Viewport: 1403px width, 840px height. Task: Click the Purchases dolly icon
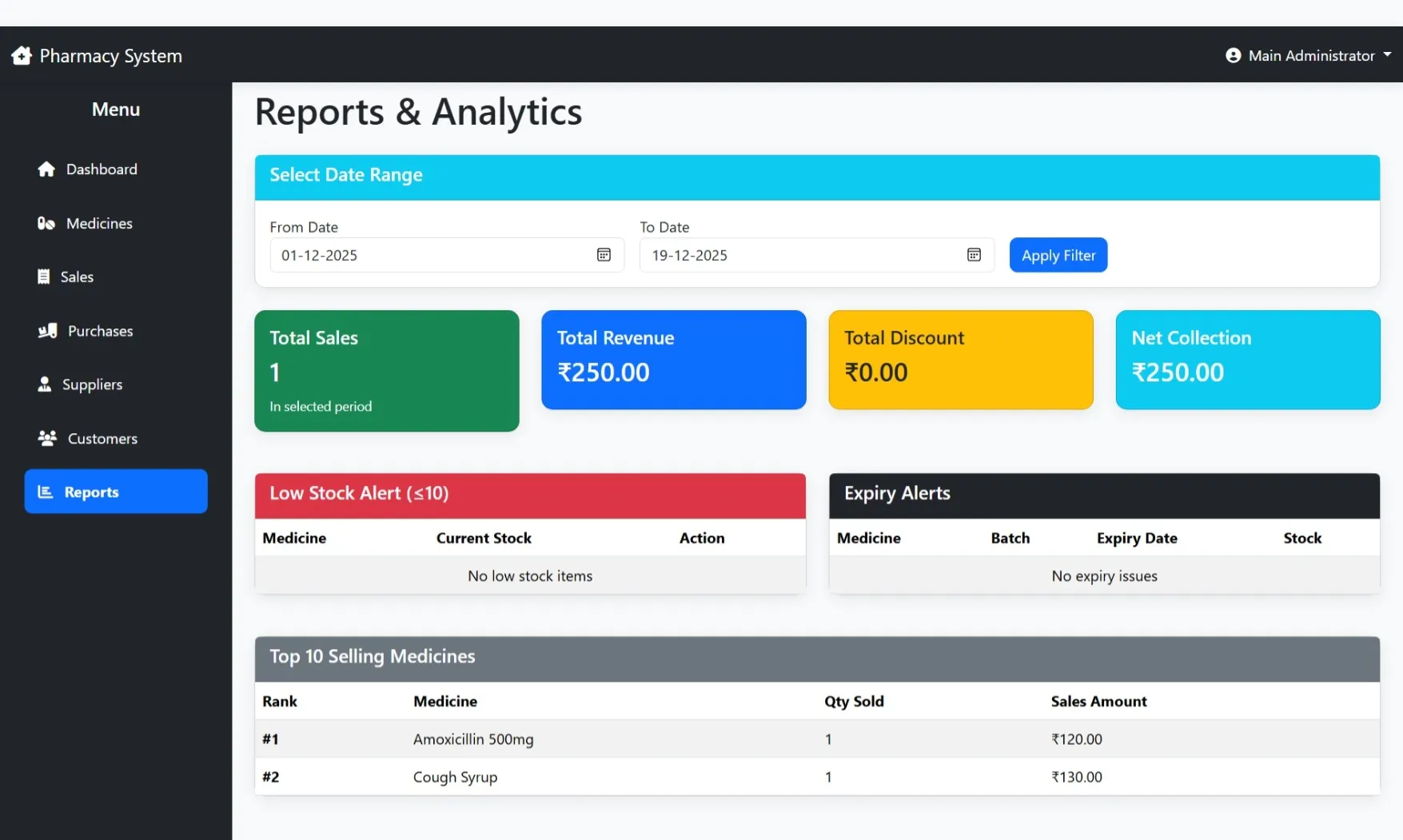pos(48,331)
